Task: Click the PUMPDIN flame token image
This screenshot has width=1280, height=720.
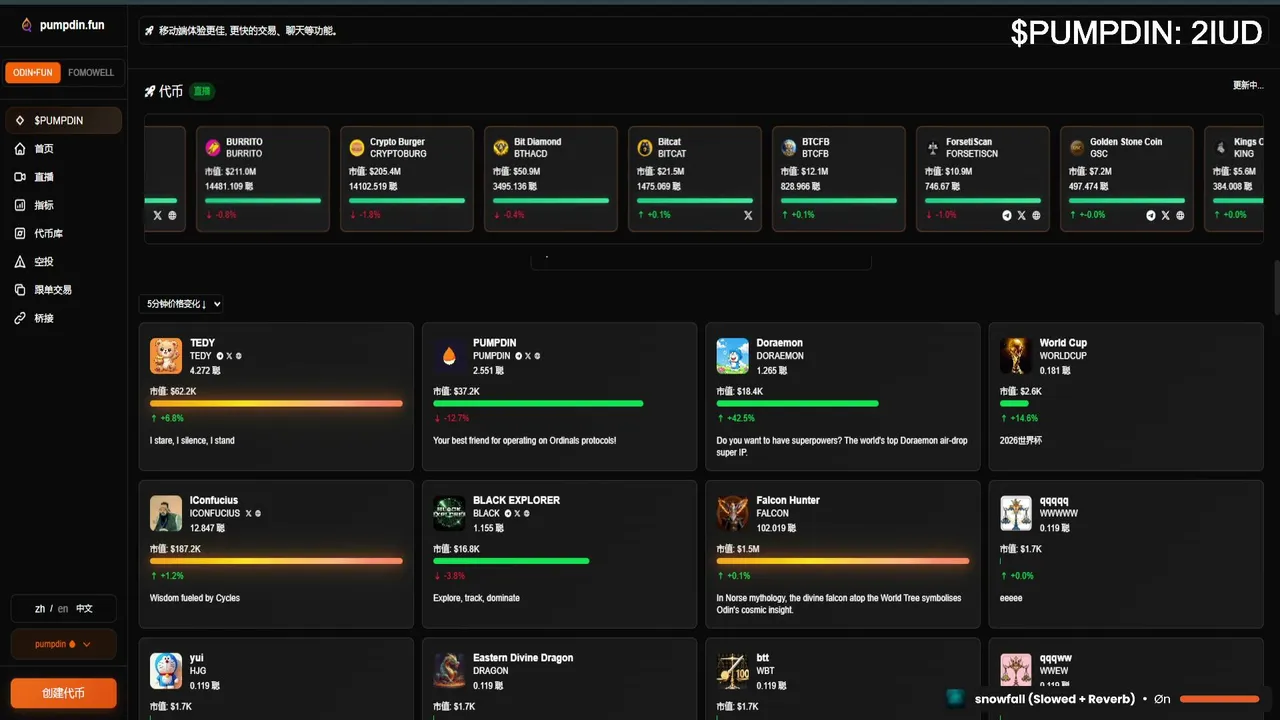Action: (x=449, y=356)
